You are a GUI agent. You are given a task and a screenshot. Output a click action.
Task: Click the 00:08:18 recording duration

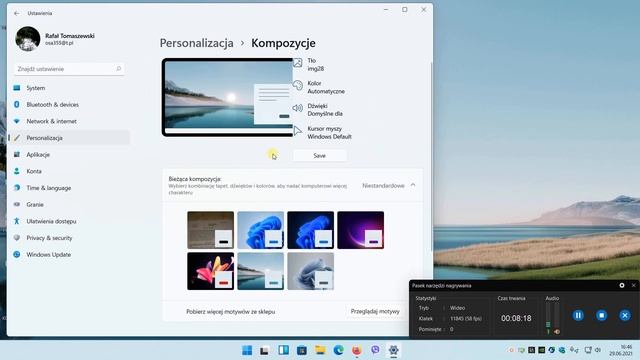coord(516,318)
